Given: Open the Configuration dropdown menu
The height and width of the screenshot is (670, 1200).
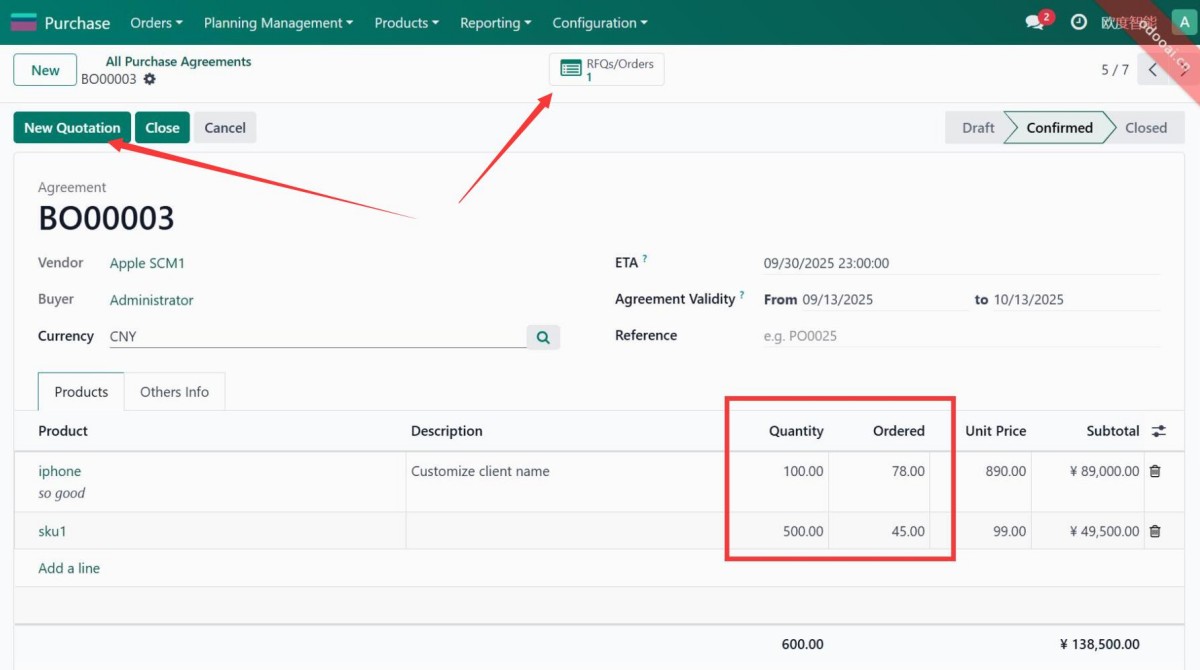Looking at the screenshot, I should [599, 22].
